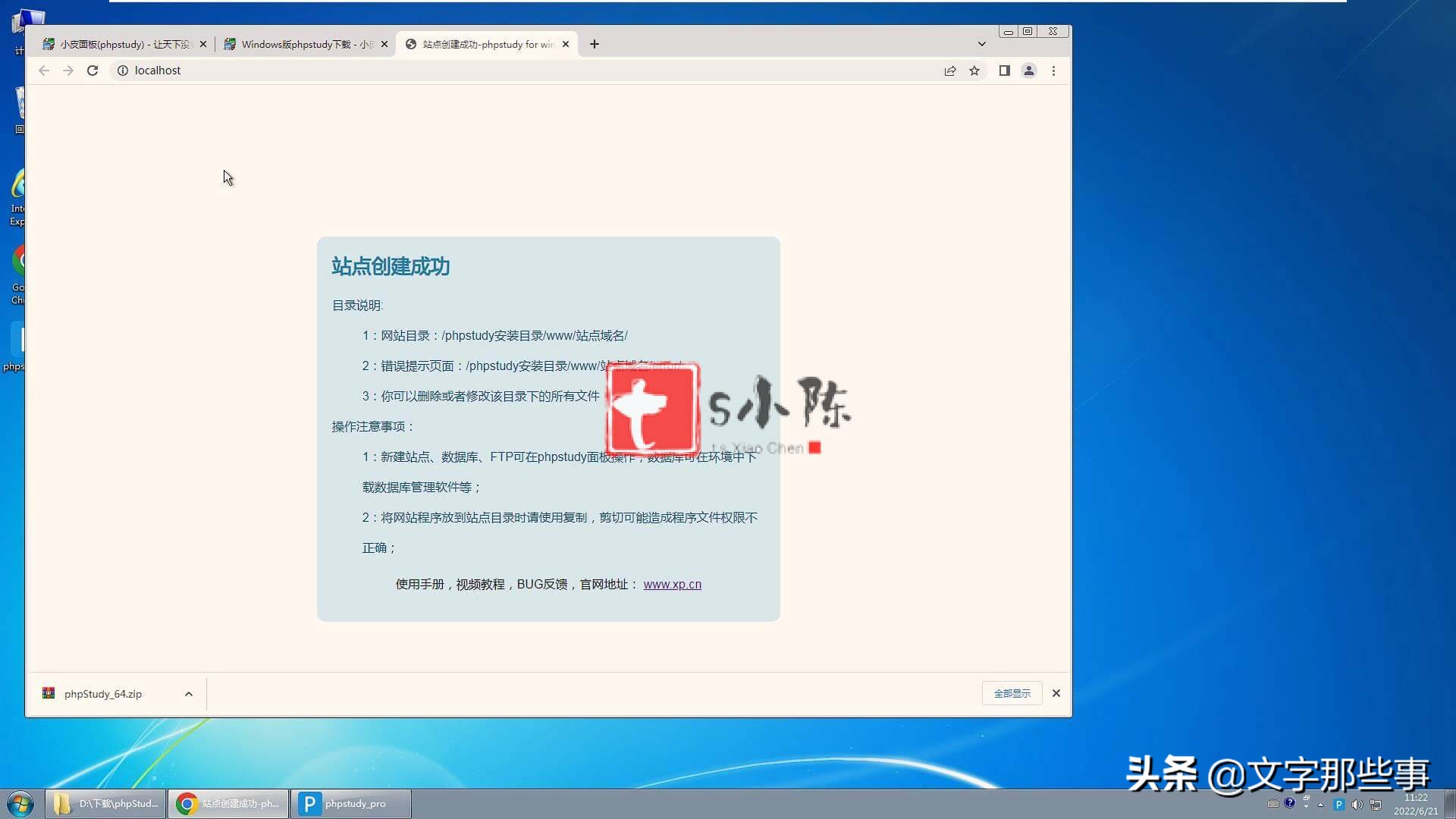Open Chrome's side panel icon
Screen dimensions: 1456x819
pos(1004,70)
